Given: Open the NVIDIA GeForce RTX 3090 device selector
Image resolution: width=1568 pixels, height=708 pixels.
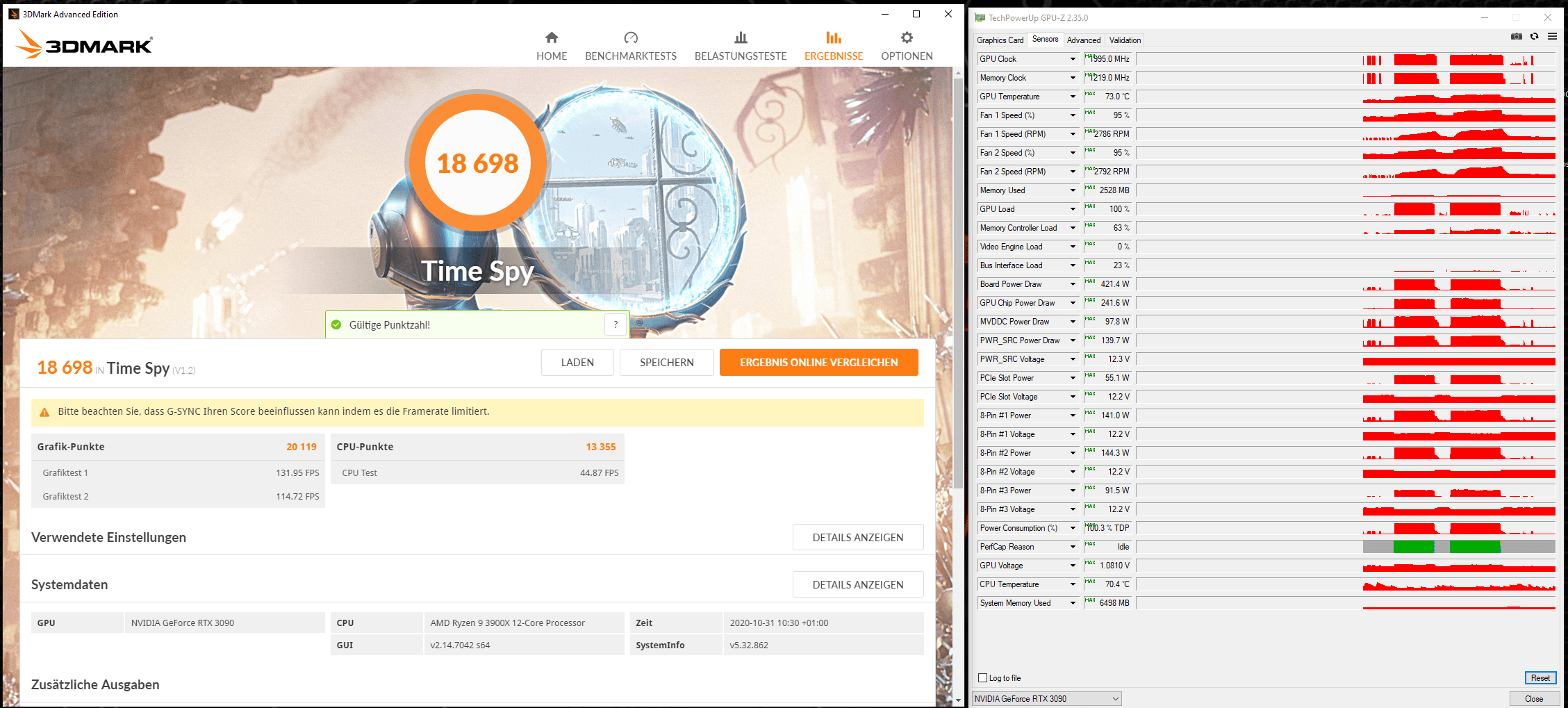Looking at the screenshot, I should 1047,699.
